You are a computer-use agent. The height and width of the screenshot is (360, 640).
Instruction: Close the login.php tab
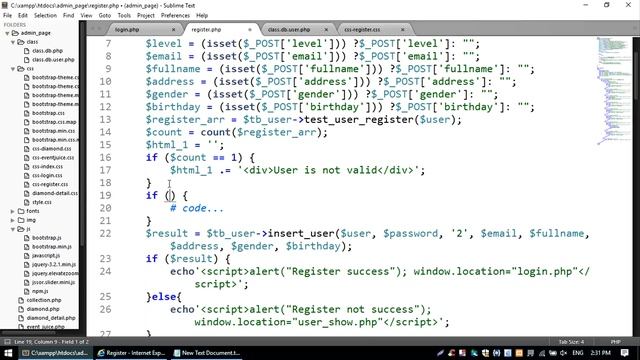pos(173,30)
